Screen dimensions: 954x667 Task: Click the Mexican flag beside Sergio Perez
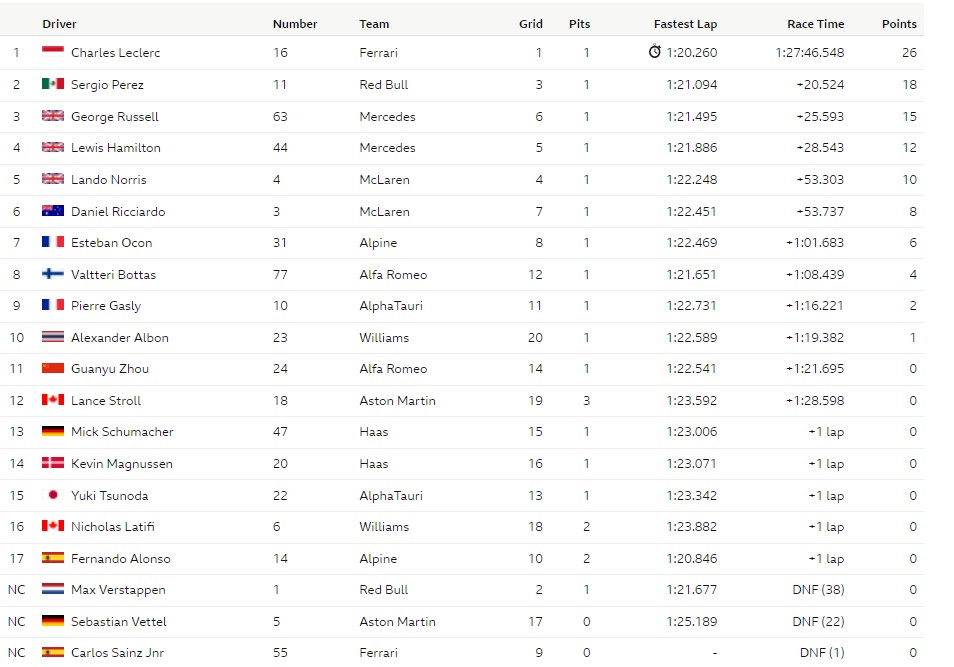pos(53,84)
